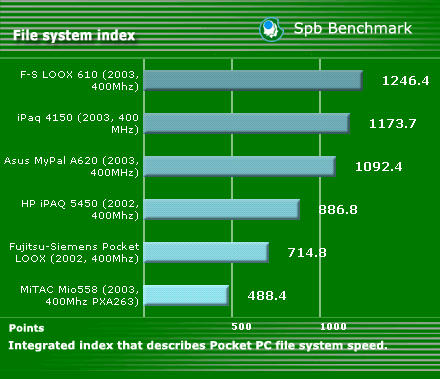Select the F-S LOOX 610 label
440x379 pixels.
(x=79, y=80)
